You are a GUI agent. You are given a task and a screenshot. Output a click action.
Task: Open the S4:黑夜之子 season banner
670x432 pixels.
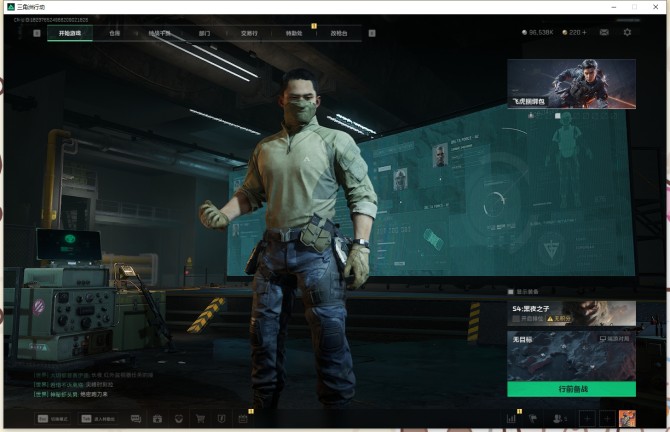coord(571,313)
